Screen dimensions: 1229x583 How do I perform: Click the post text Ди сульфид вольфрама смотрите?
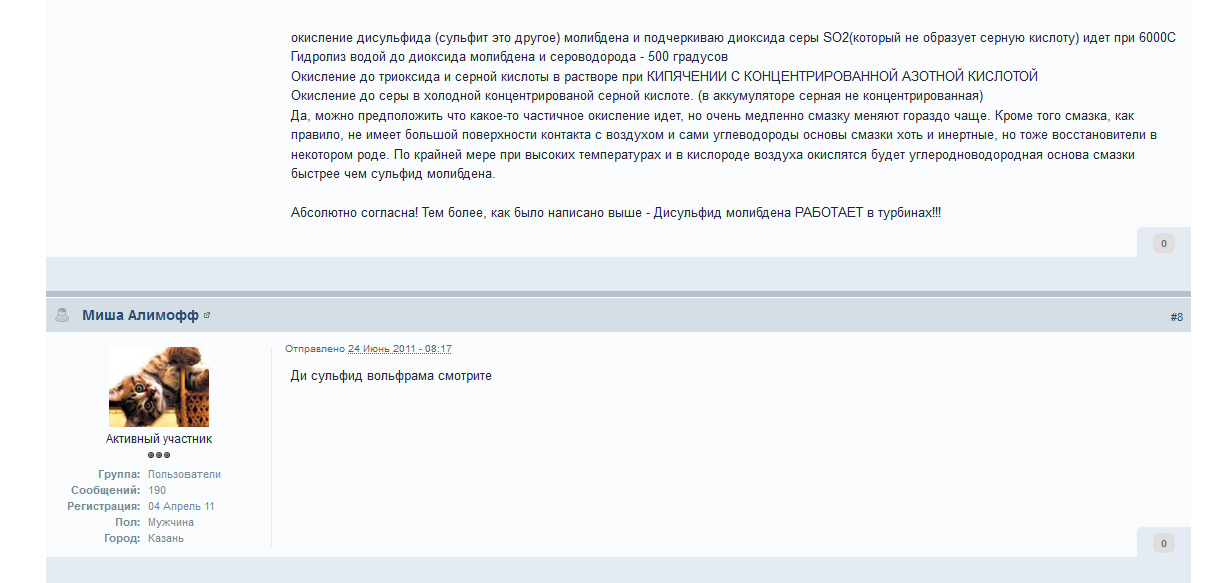coord(391,376)
